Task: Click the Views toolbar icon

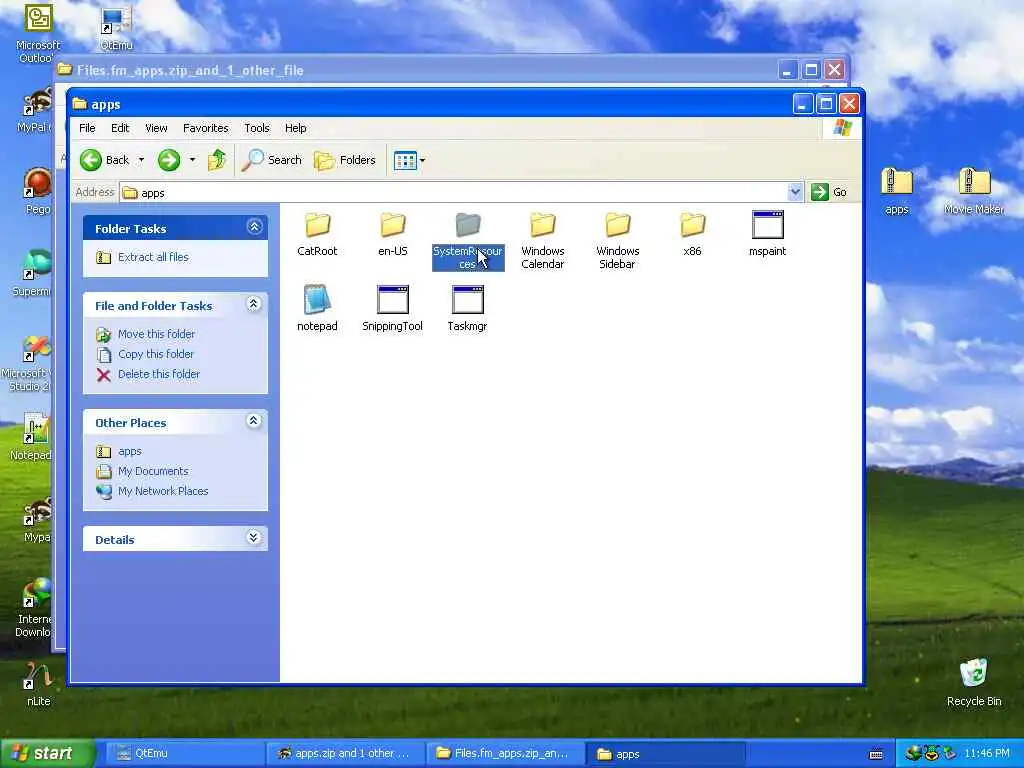Action: [x=405, y=160]
